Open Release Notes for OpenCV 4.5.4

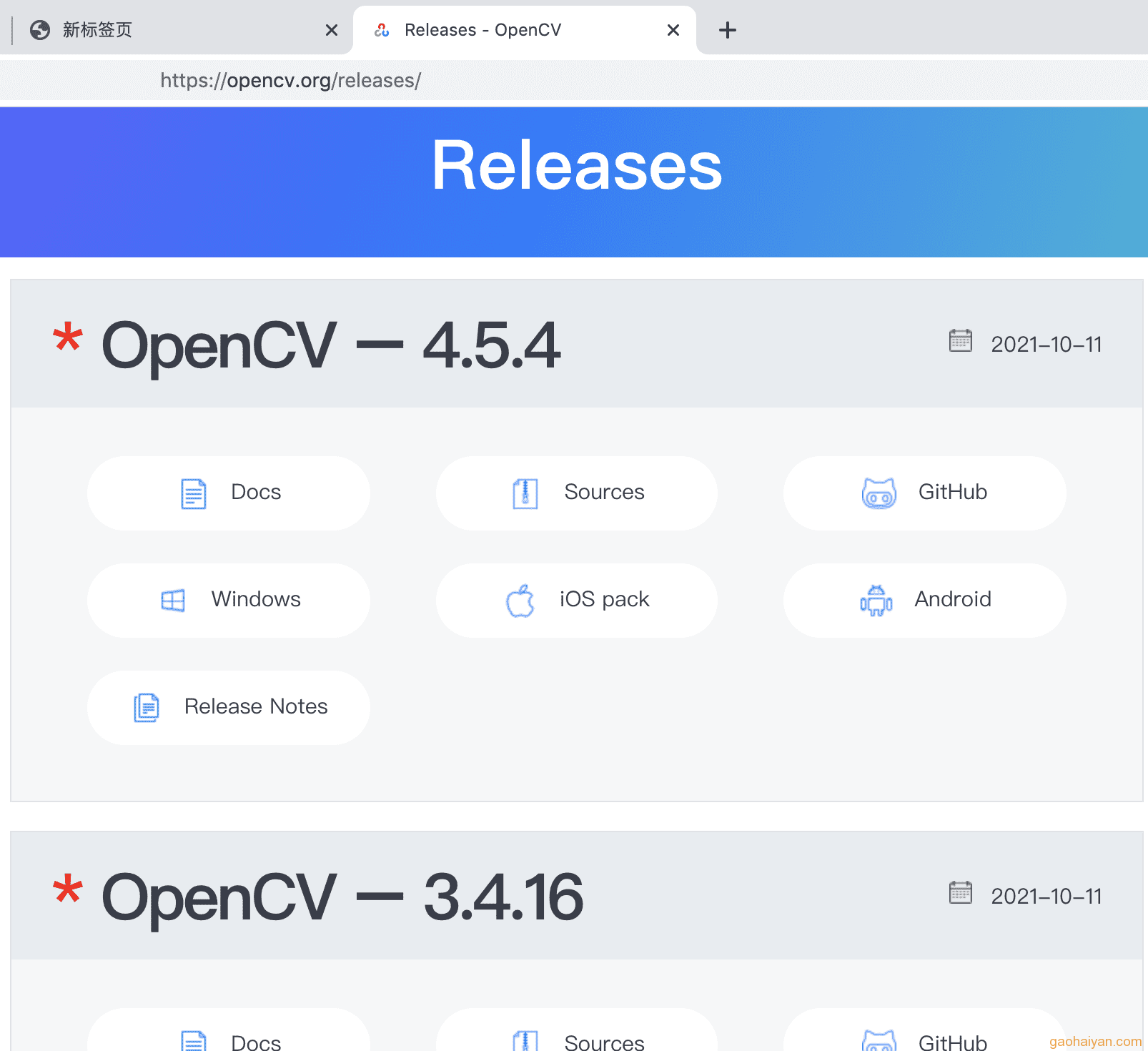tap(229, 708)
